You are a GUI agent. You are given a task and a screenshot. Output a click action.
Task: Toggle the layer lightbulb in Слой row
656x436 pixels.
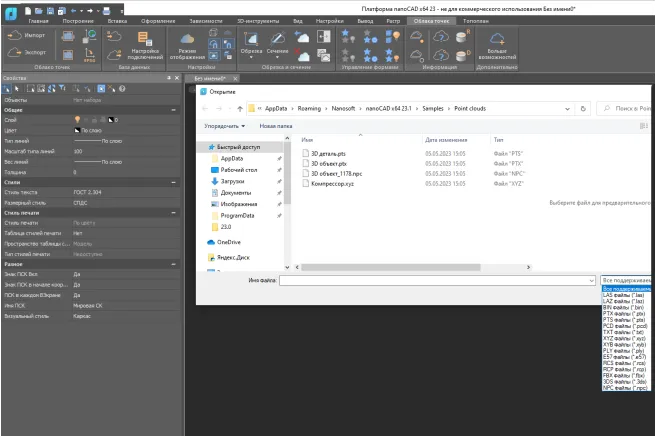pos(77,120)
